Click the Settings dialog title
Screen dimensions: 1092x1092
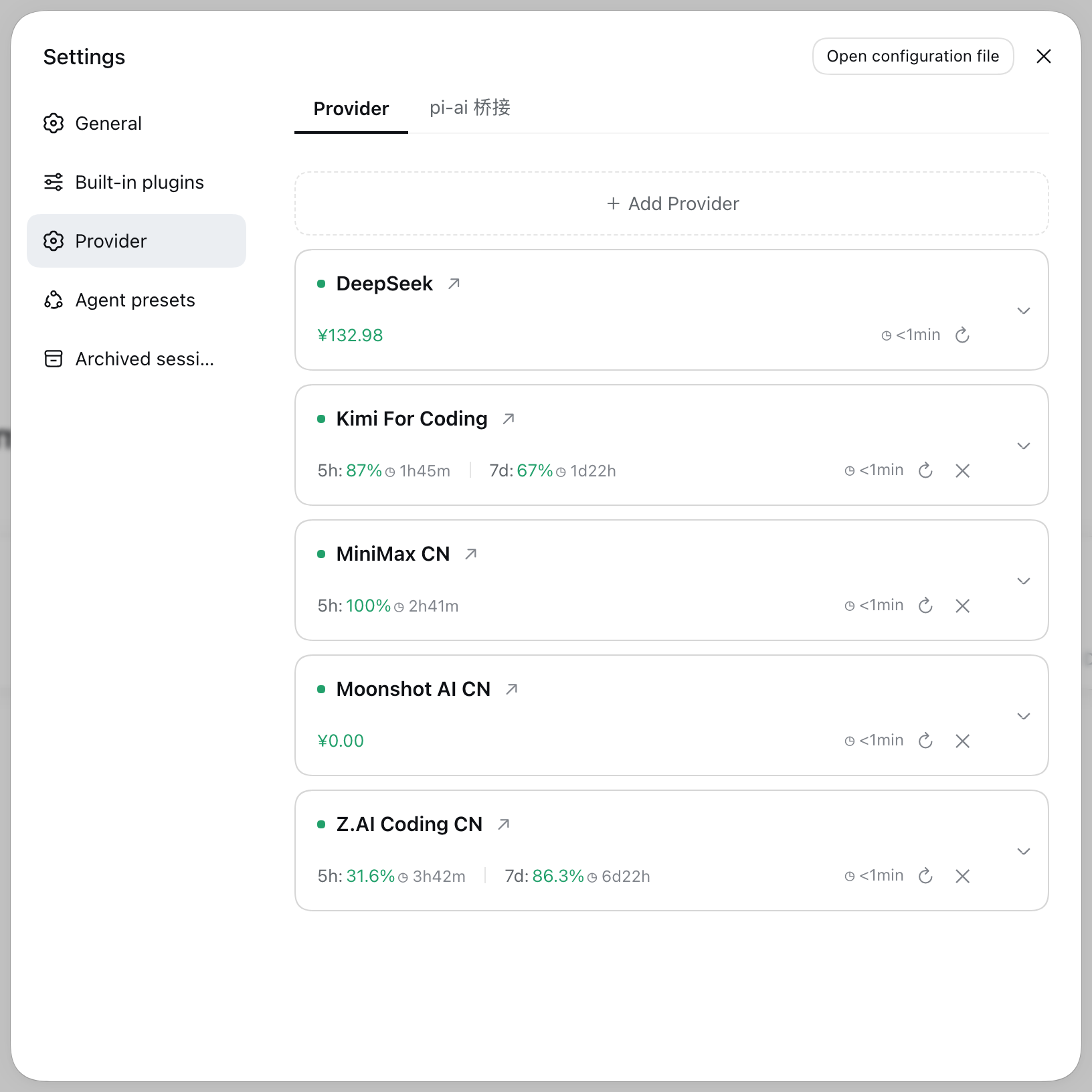coord(84,57)
